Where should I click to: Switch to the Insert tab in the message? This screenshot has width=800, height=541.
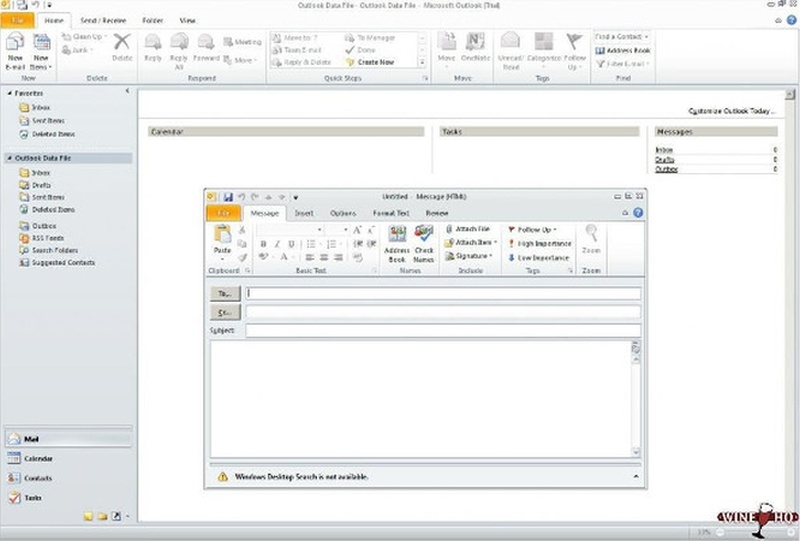pyautogui.click(x=304, y=213)
